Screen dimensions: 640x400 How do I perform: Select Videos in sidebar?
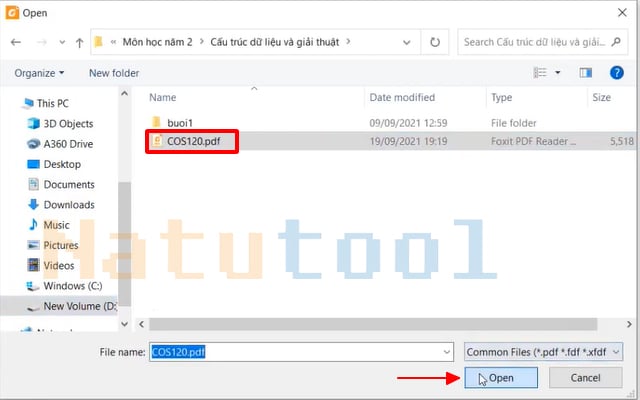coord(59,266)
